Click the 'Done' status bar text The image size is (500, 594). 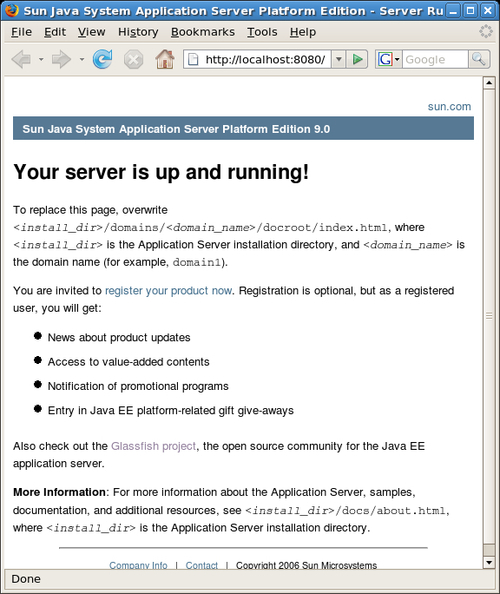tap(26, 579)
